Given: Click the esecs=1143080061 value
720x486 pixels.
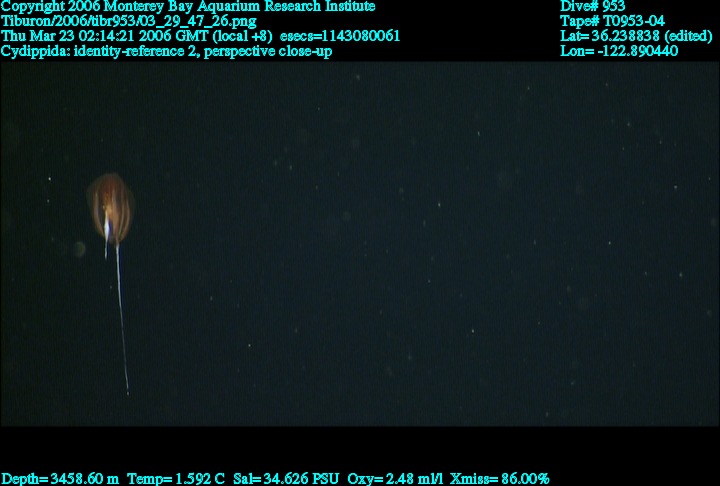Looking at the screenshot, I should tap(340, 36).
